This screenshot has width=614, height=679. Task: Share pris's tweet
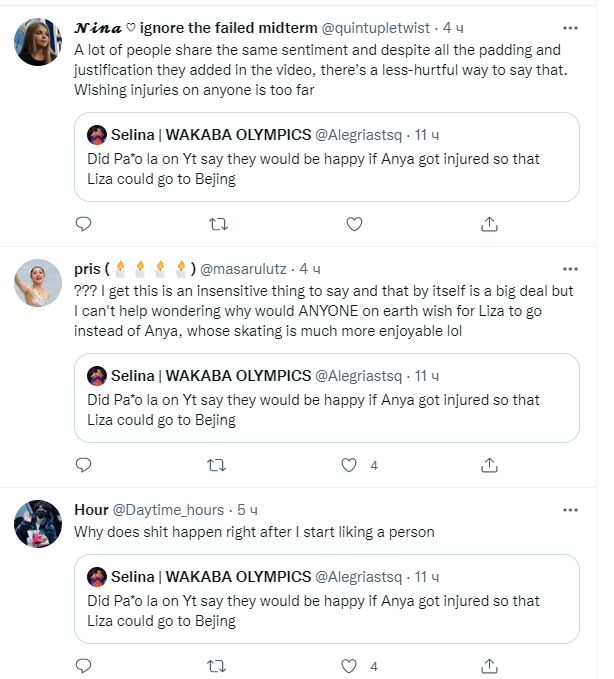tap(489, 465)
